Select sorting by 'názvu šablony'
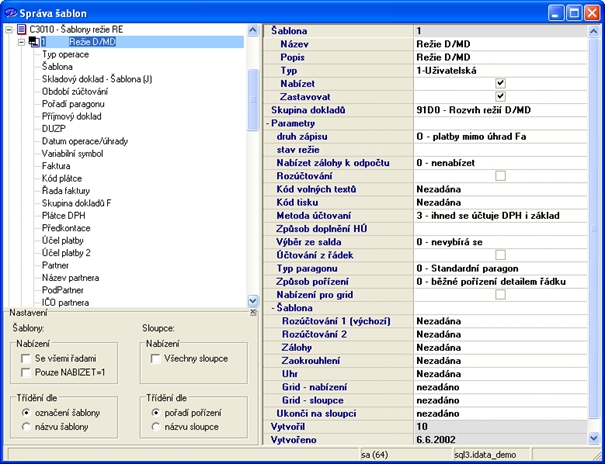The height and width of the screenshot is (465, 606). pos(25,427)
